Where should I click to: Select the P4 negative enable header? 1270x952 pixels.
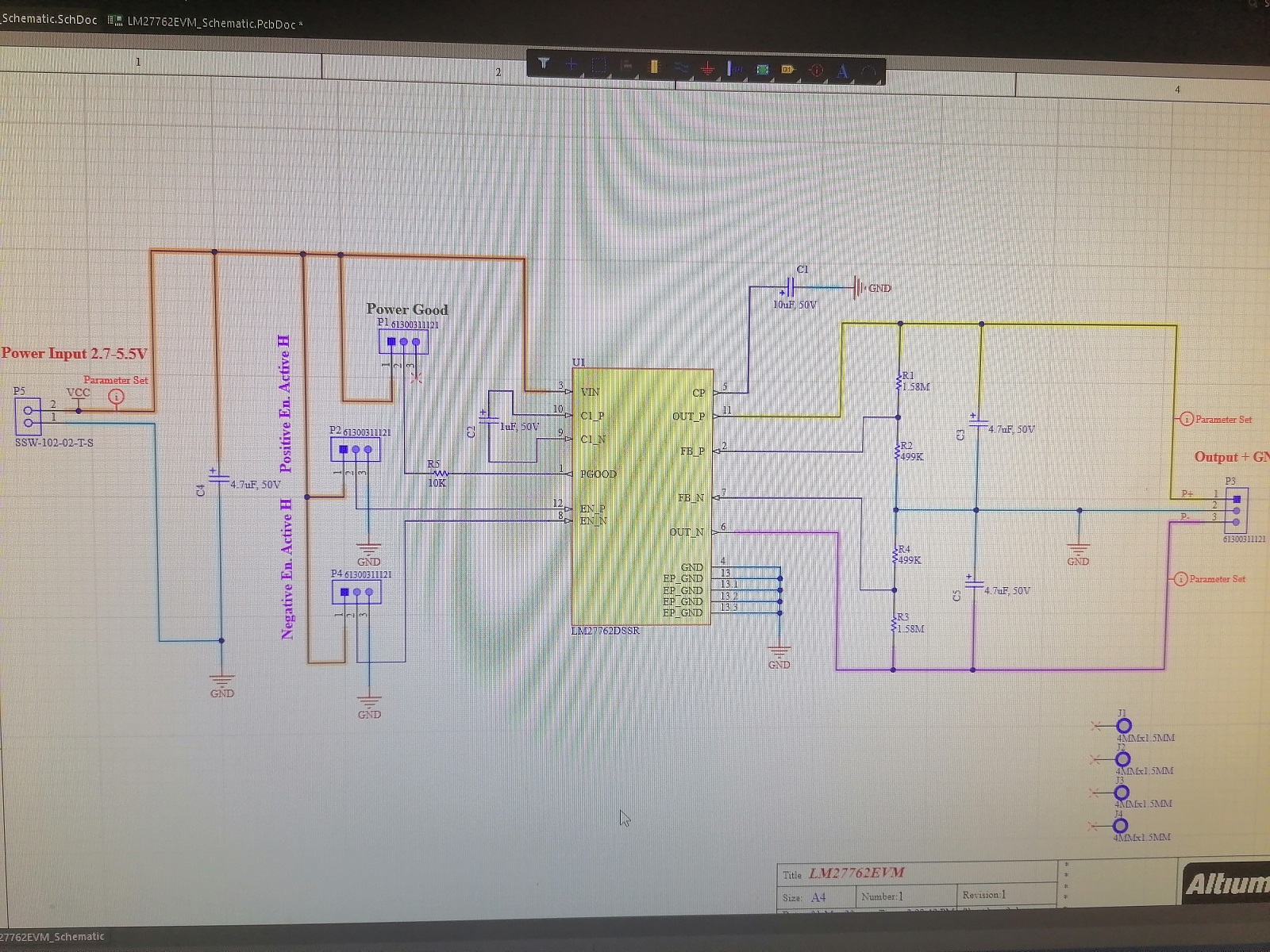click(356, 593)
